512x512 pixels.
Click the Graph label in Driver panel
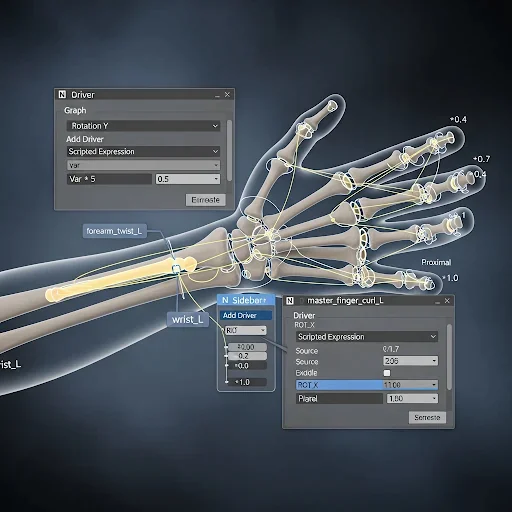pyautogui.click(x=75, y=110)
